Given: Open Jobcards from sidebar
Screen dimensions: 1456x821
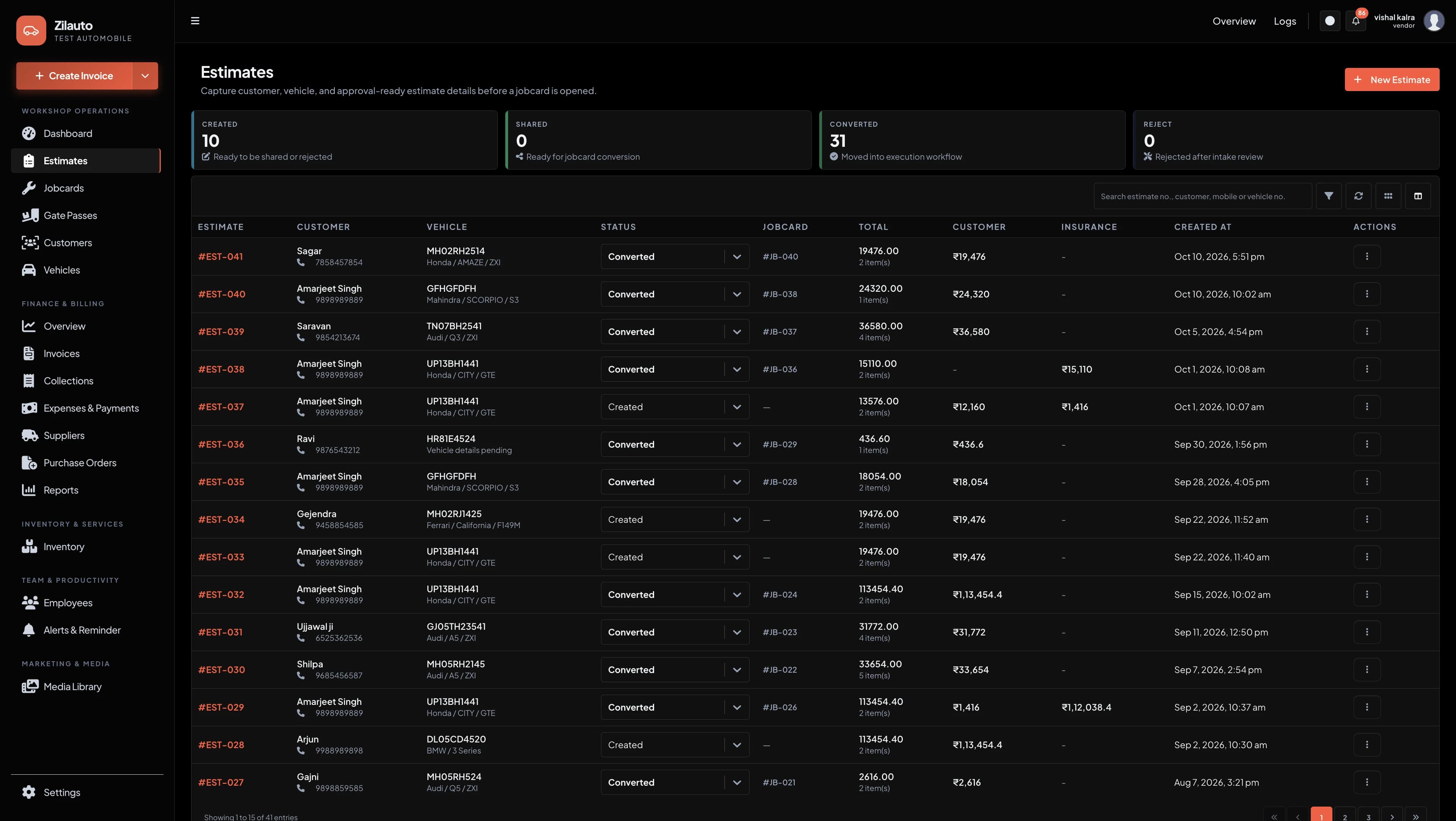Looking at the screenshot, I should click(86, 188).
